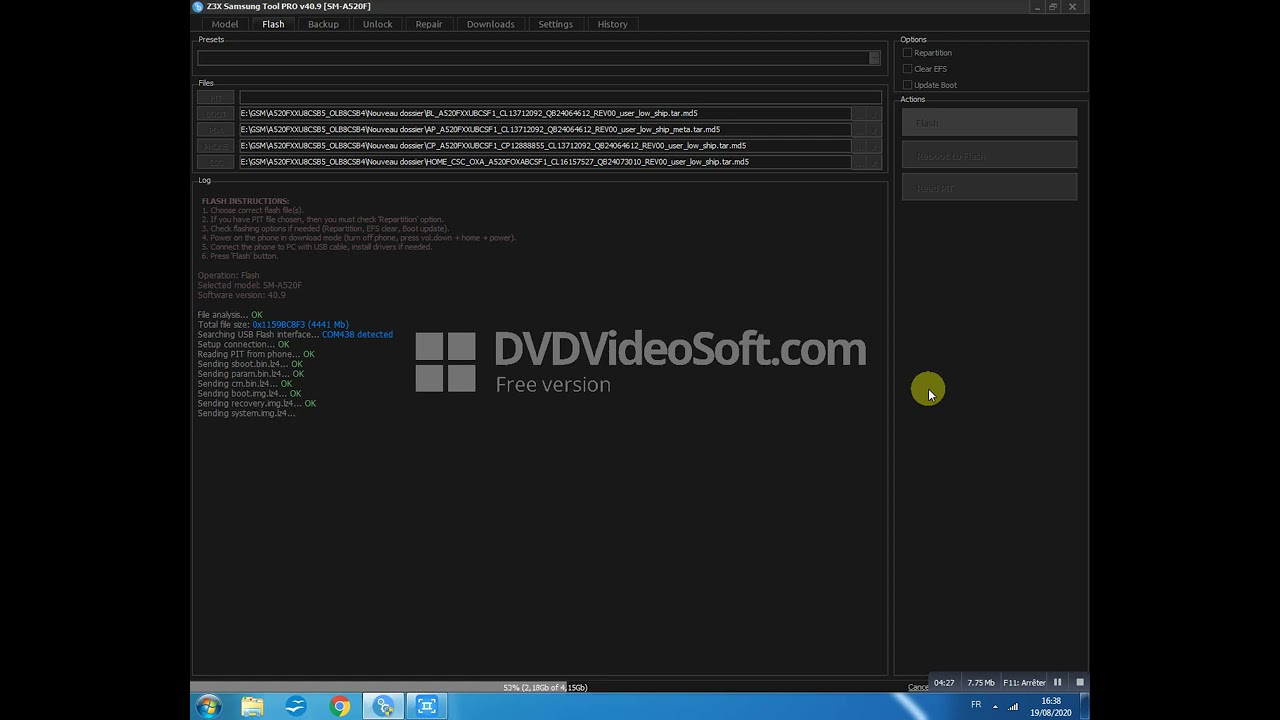
Task: Open the Model tab
Action: [x=225, y=24]
